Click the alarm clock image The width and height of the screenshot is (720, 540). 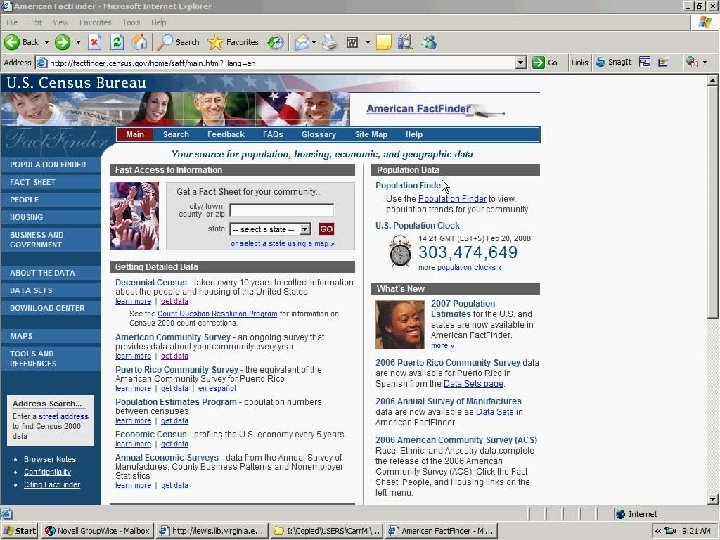[x=400, y=251]
